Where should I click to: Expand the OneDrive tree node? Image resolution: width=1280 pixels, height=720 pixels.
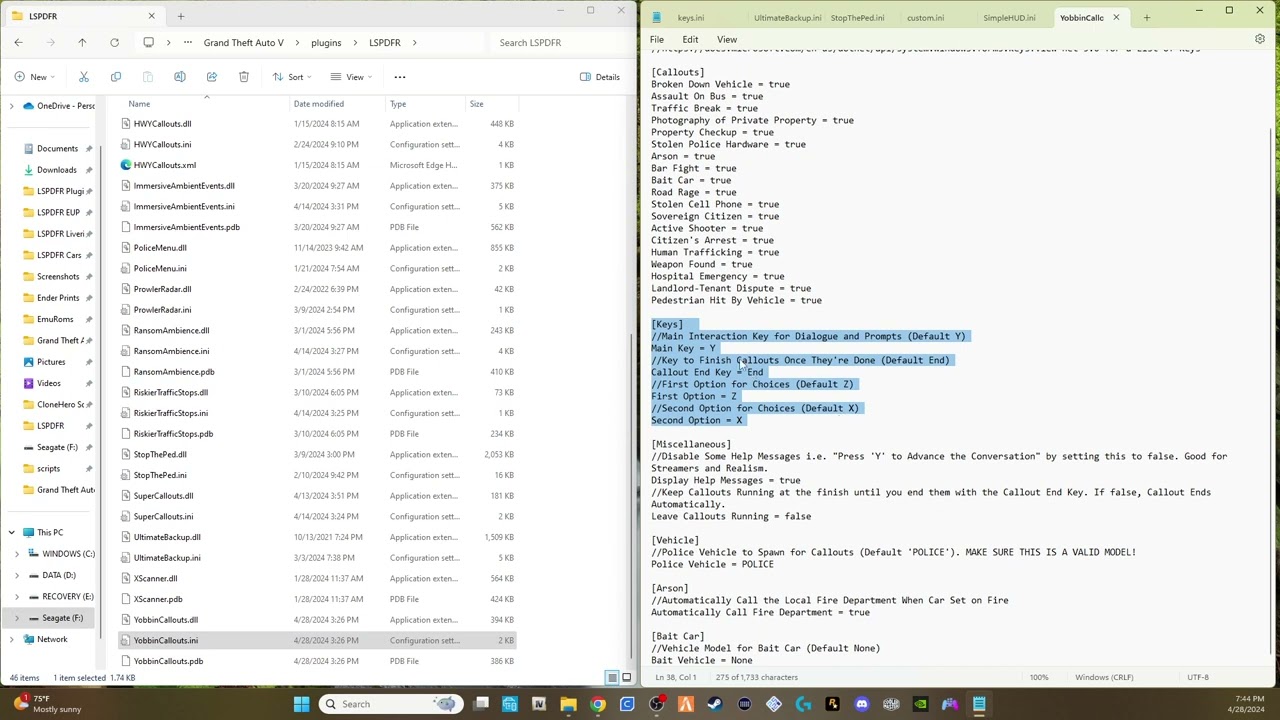pyautogui.click(x=11, y=106)
